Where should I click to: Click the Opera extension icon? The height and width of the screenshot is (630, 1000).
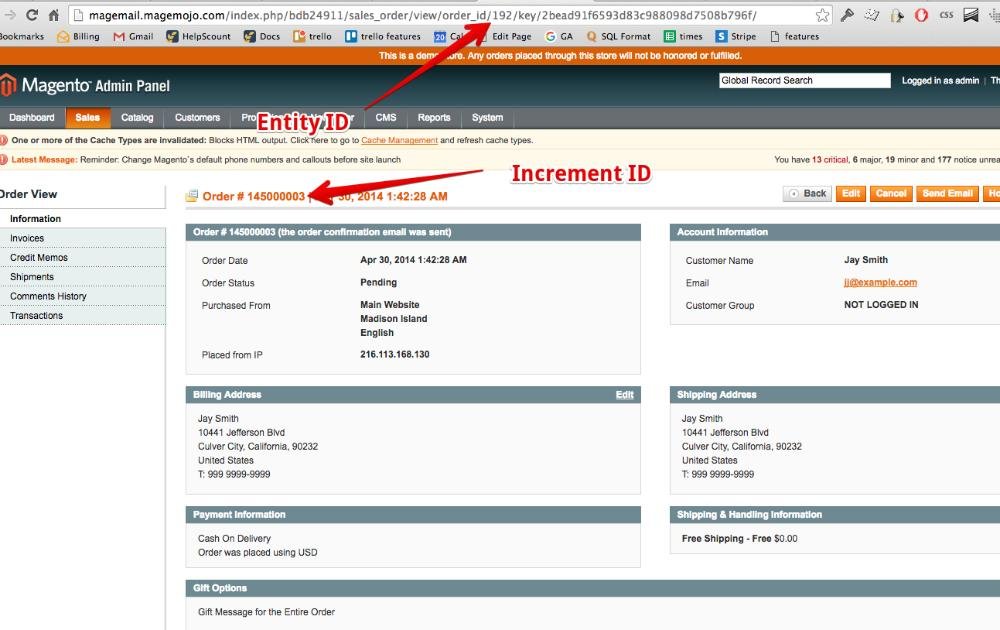coord(920,15)
